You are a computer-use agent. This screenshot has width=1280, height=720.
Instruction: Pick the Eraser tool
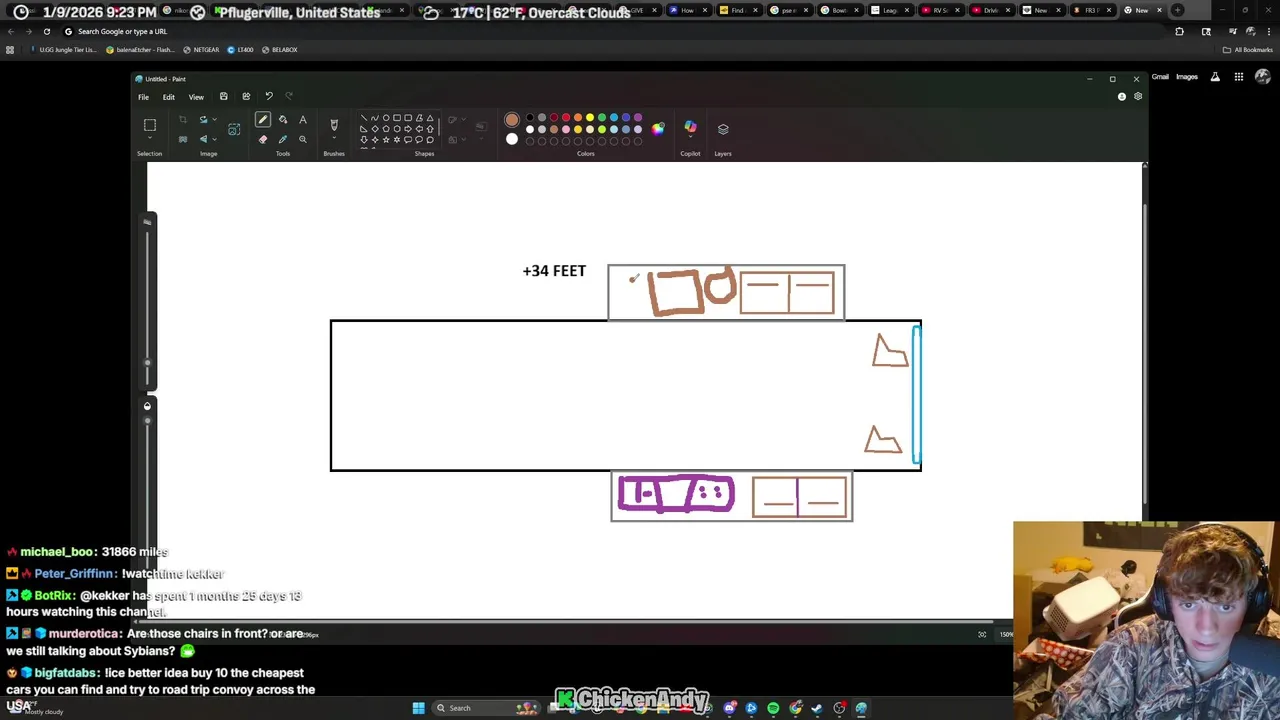tap(263, 139)
